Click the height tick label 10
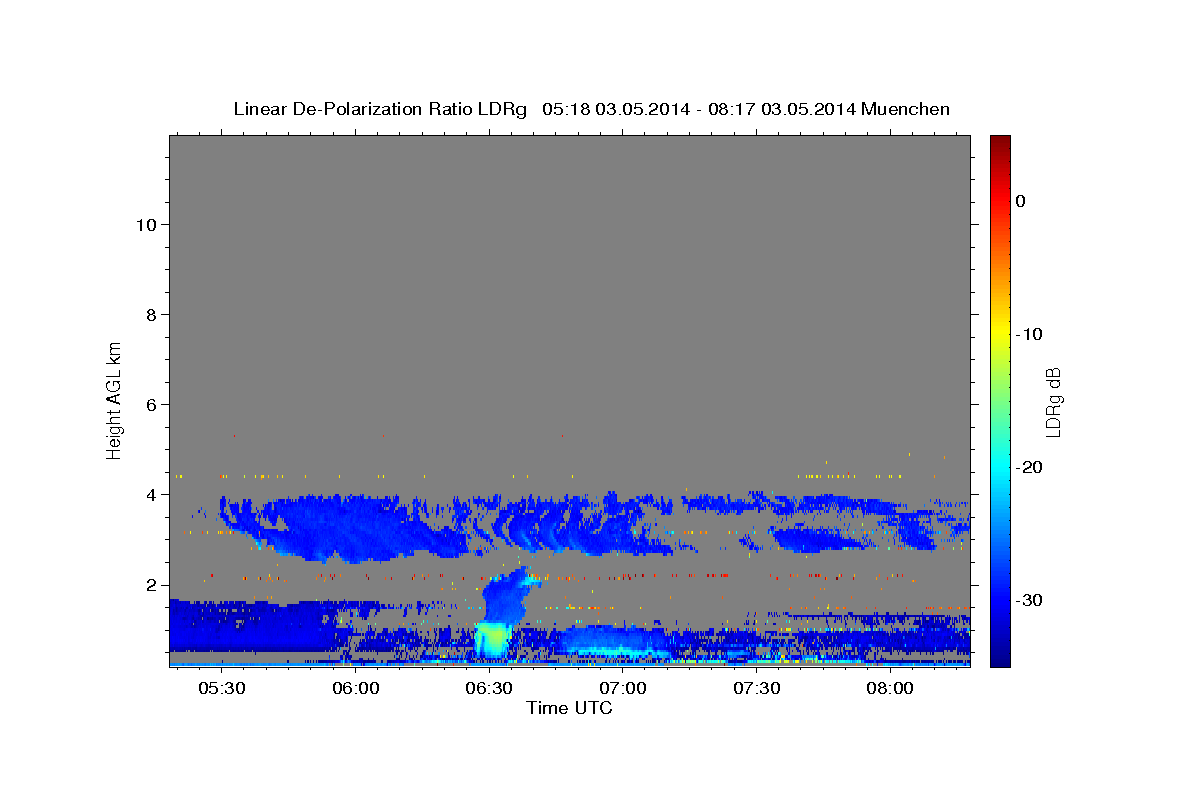The height and width of the screenshot is (800, 1200). [x=145, y=224]
